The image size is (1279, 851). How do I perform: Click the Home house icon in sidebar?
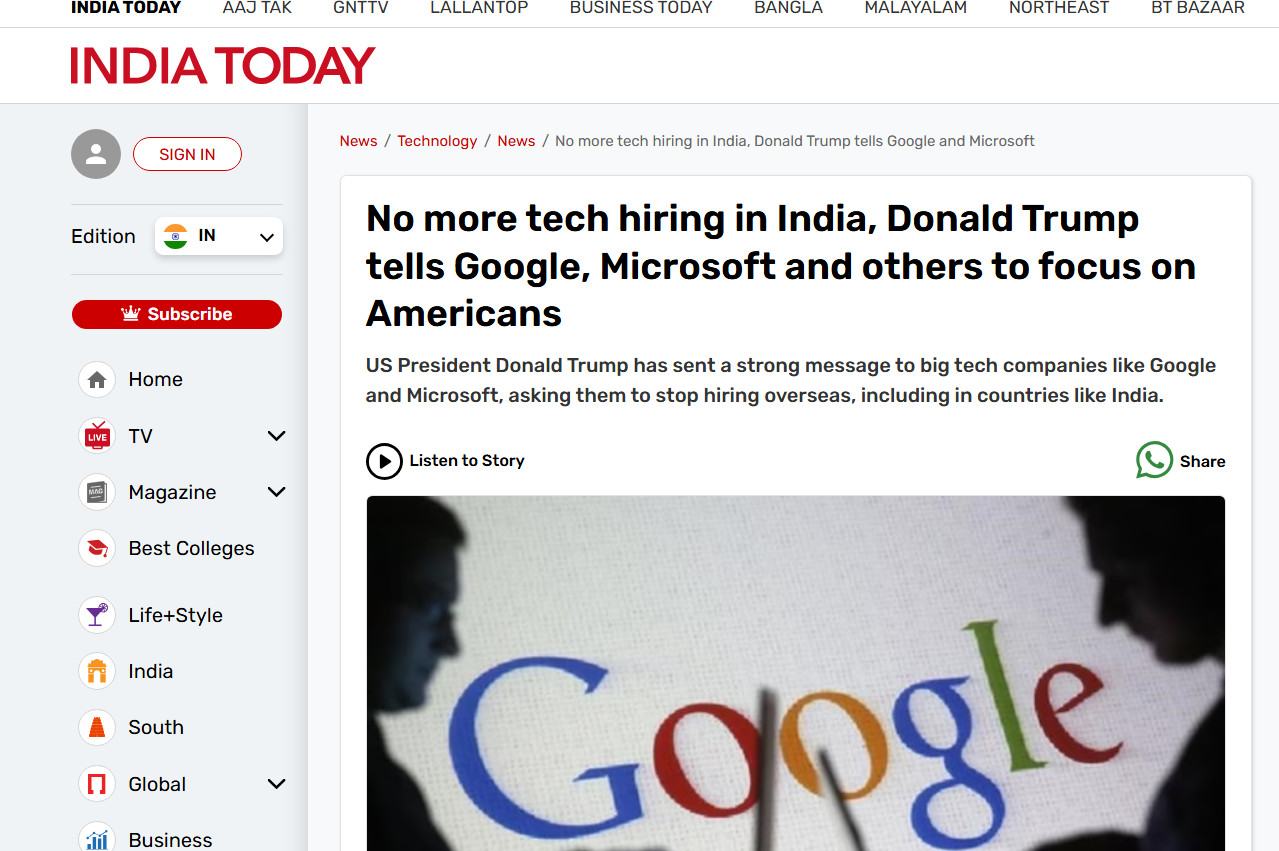[97, 380]
